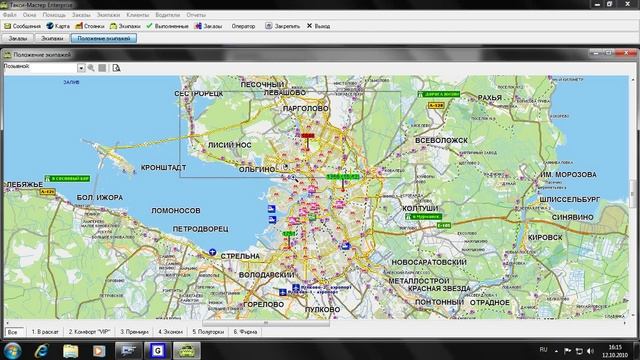Switch to the Заказы window tab
The image size is (640, 360).
(x=18, y=38)
